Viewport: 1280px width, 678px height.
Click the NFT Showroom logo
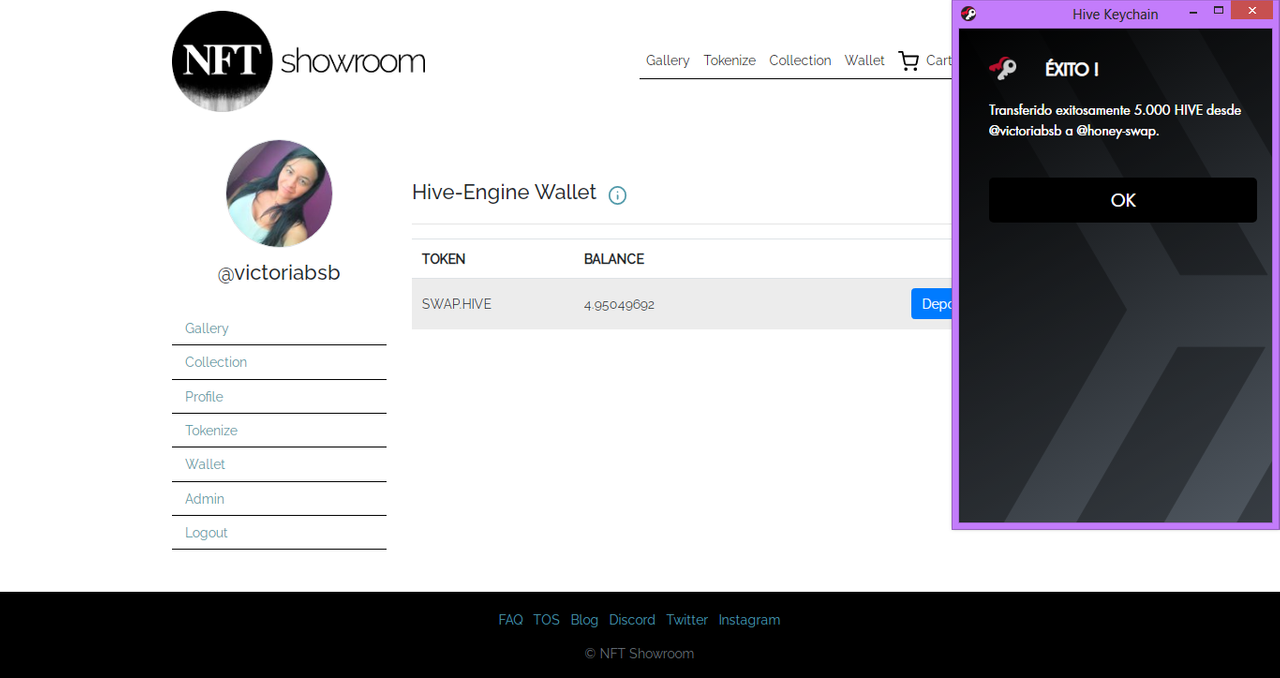tap(298, 61)
